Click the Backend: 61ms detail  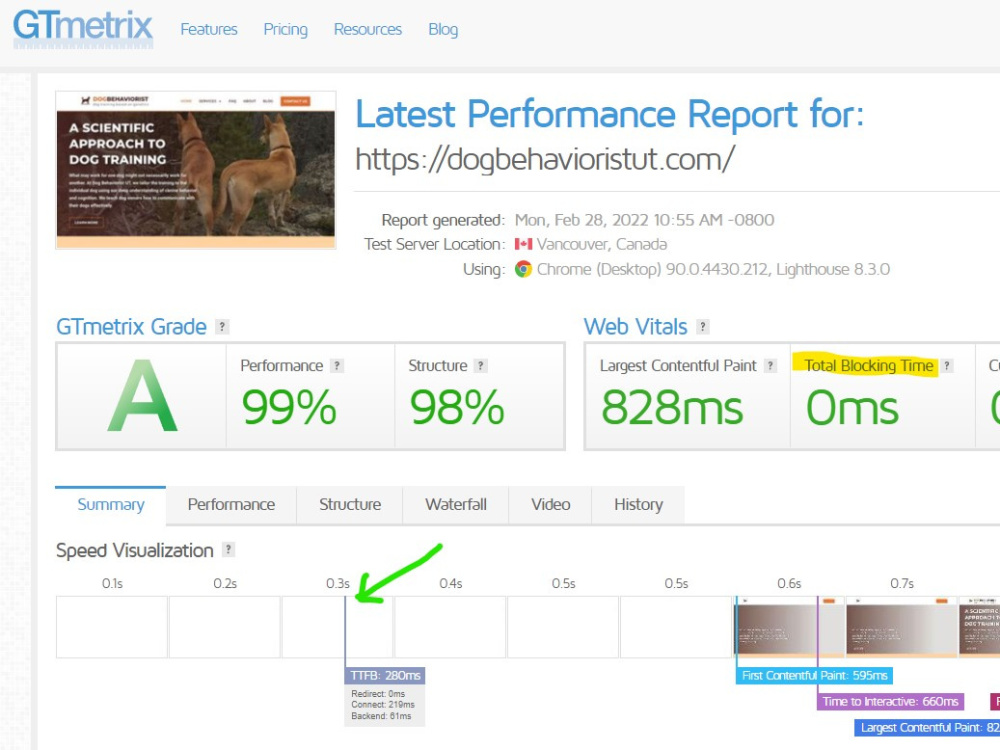(381, 716)
